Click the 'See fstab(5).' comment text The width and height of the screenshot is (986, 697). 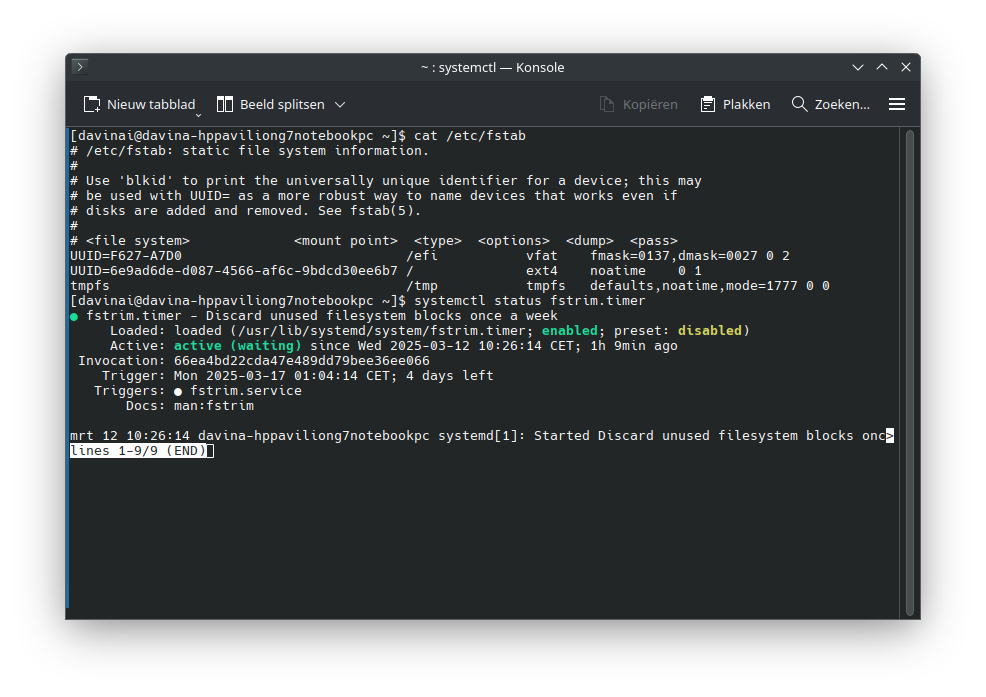point(369,211)
